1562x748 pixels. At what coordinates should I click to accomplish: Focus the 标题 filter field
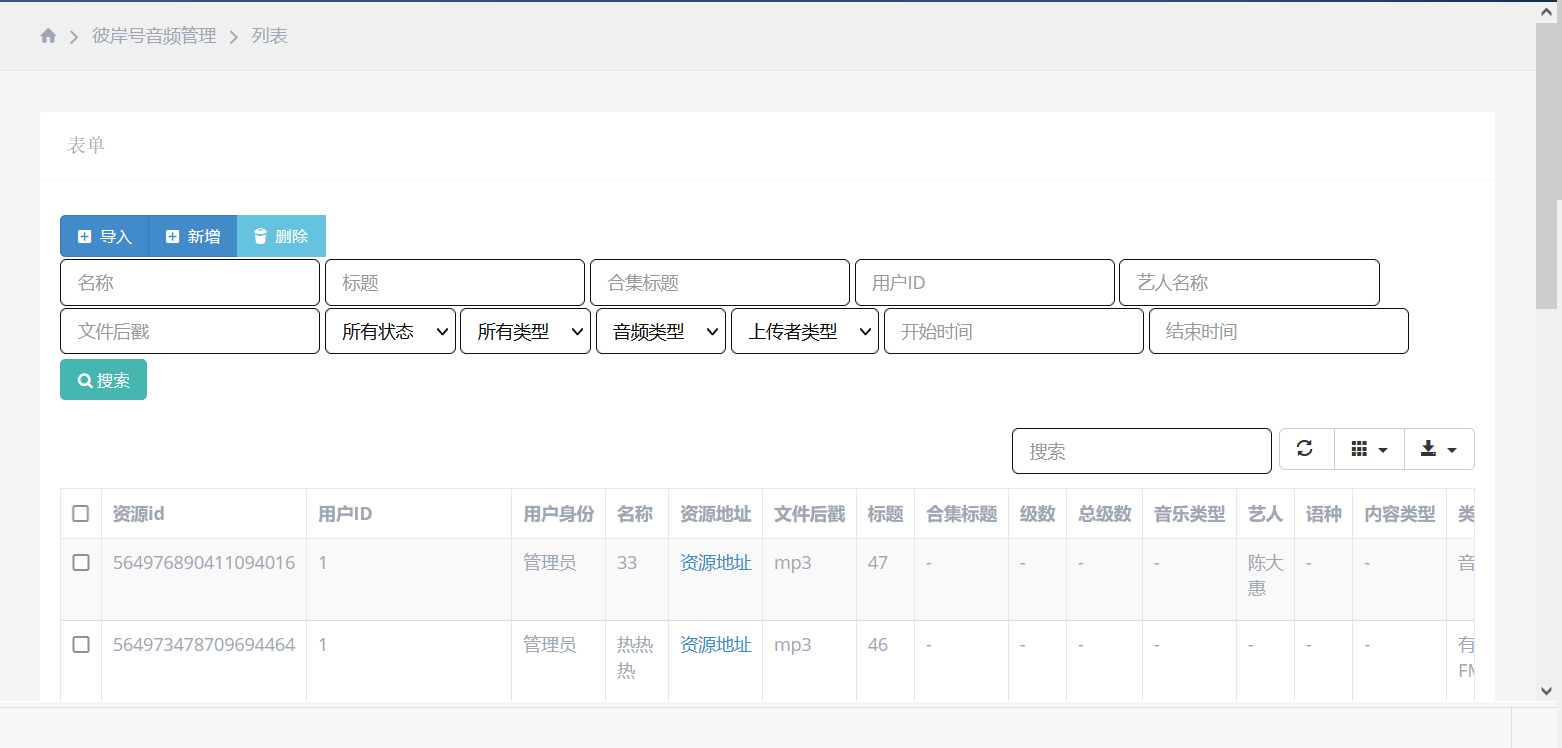[455, 283]
